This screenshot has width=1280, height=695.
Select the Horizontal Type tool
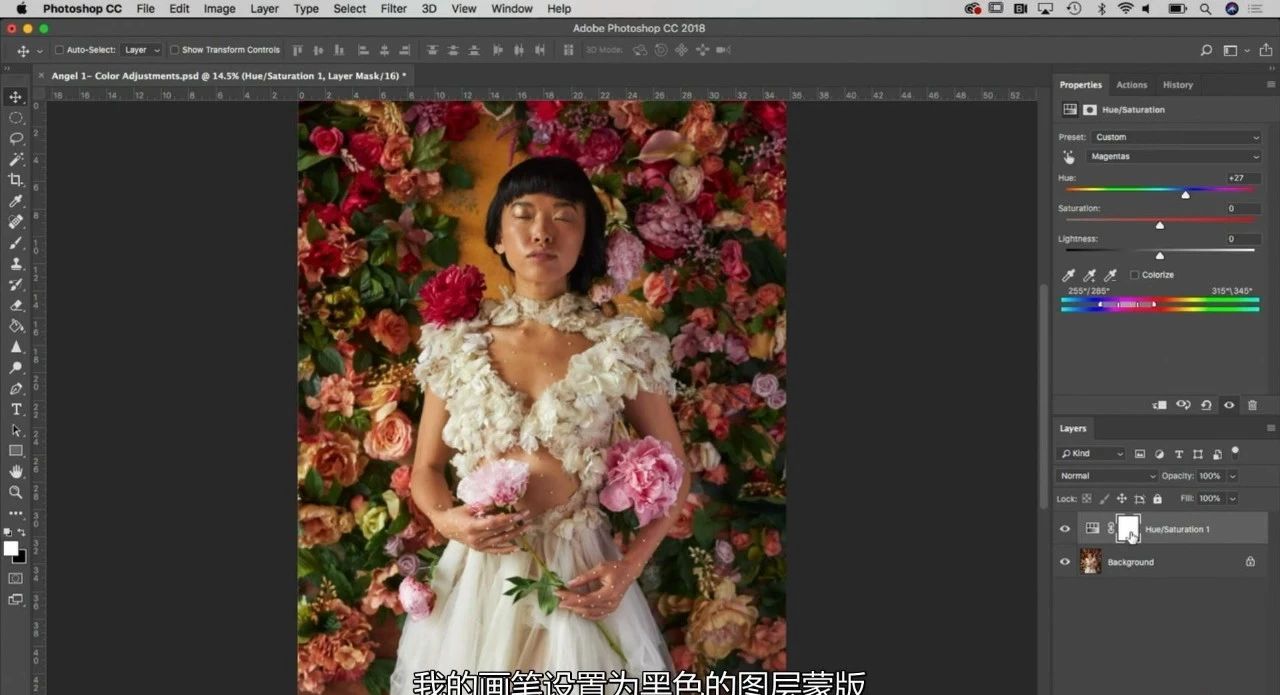16,409
